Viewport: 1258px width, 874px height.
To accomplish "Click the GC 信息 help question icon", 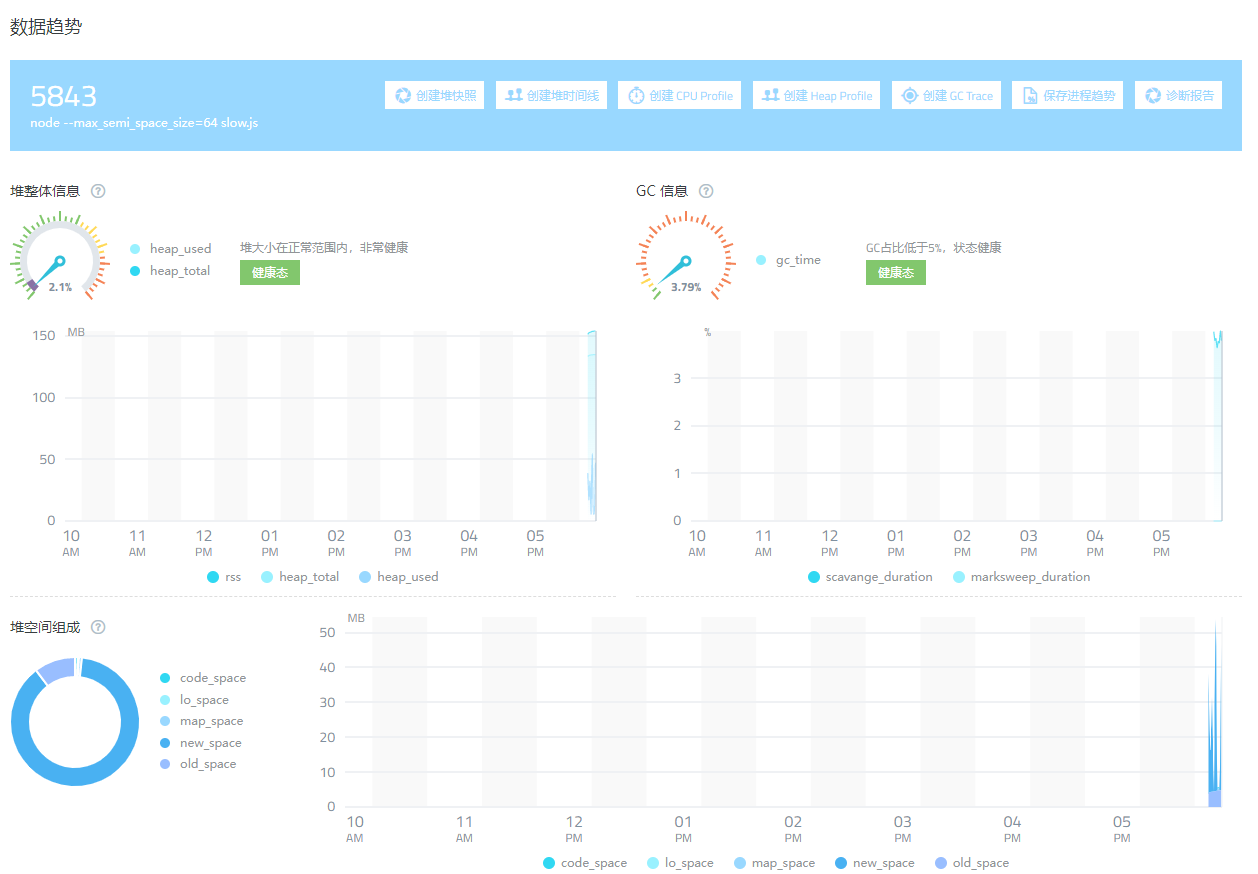I will click(x=706, y=191).
